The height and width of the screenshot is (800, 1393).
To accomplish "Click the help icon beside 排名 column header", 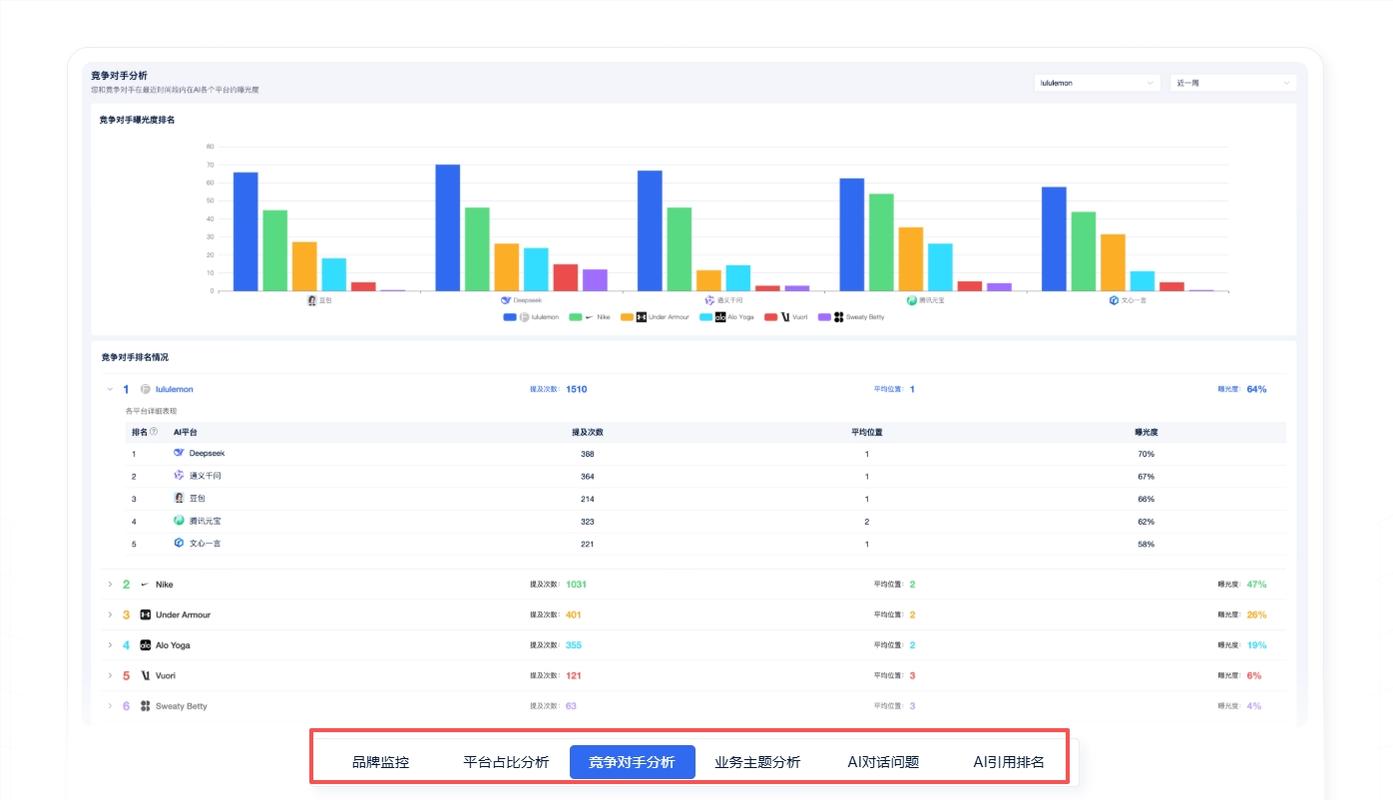I will click(x=153, y=432).
